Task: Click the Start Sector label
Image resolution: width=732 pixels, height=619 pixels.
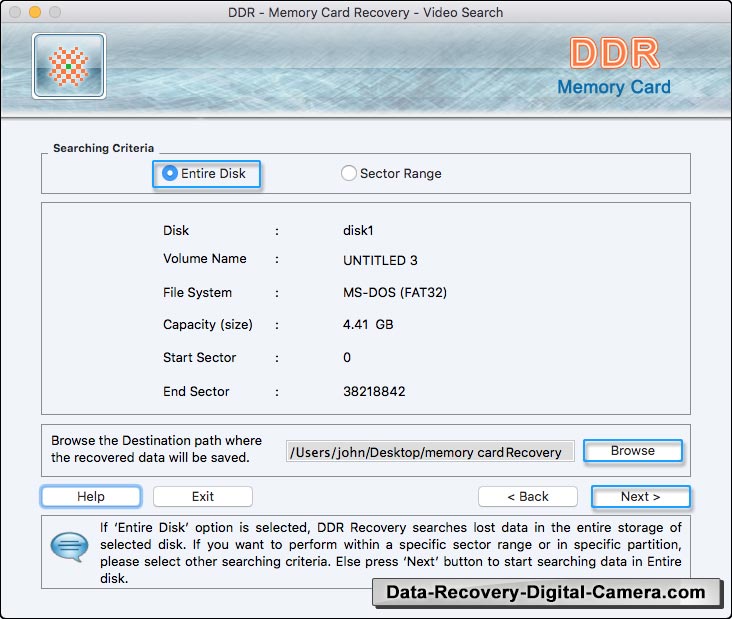Action: [199, 358]
